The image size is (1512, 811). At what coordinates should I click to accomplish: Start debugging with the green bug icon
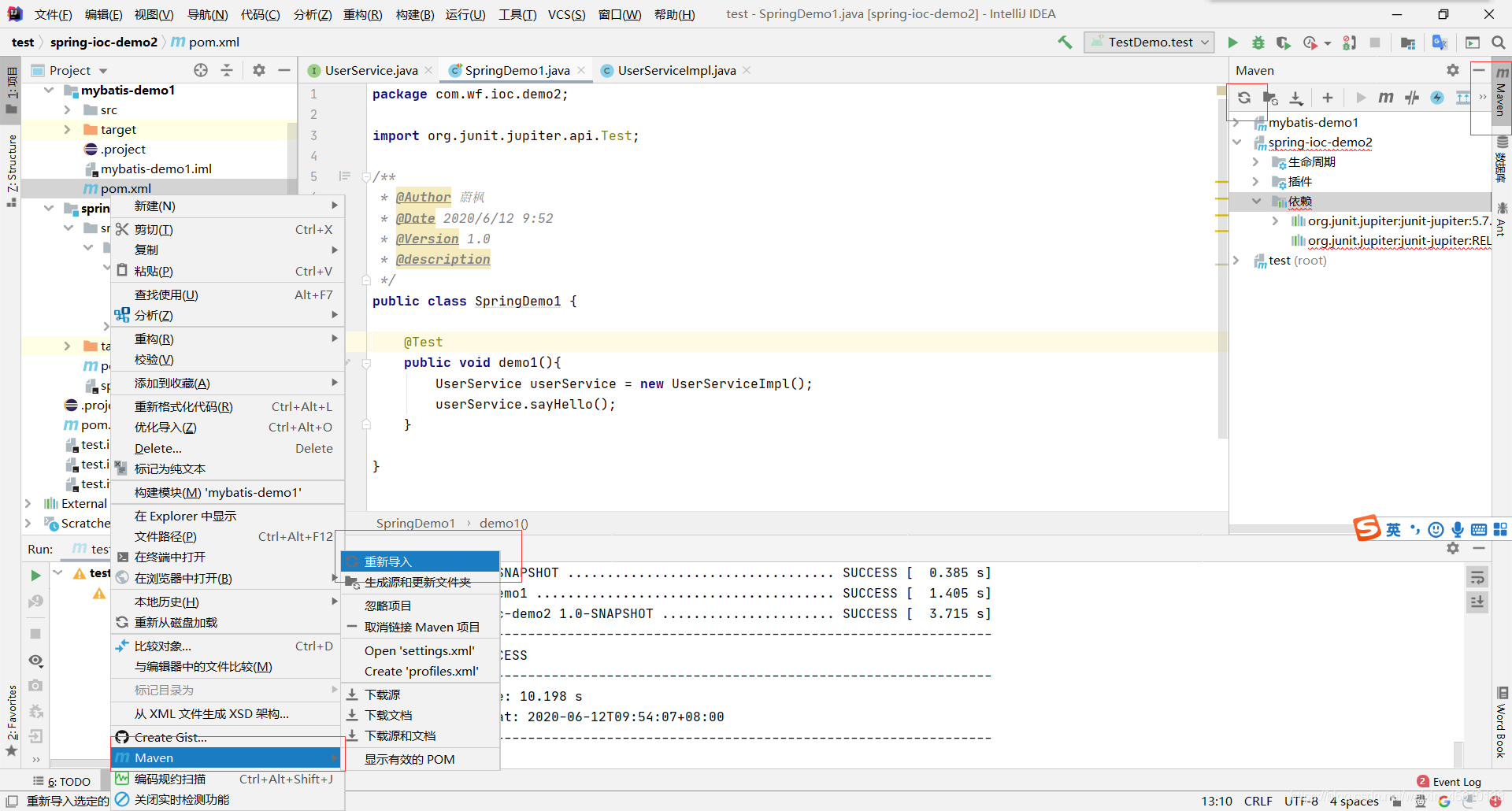1258,43
